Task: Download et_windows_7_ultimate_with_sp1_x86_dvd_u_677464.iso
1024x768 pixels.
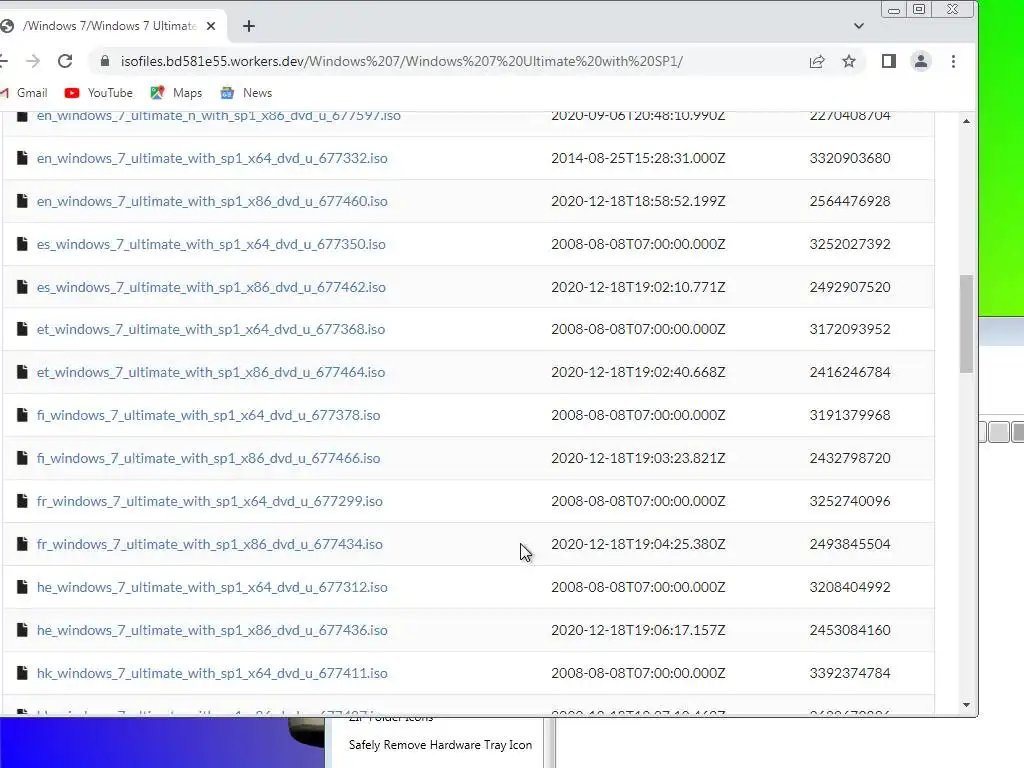Action: pyautogui.click(x=211, y=372)
